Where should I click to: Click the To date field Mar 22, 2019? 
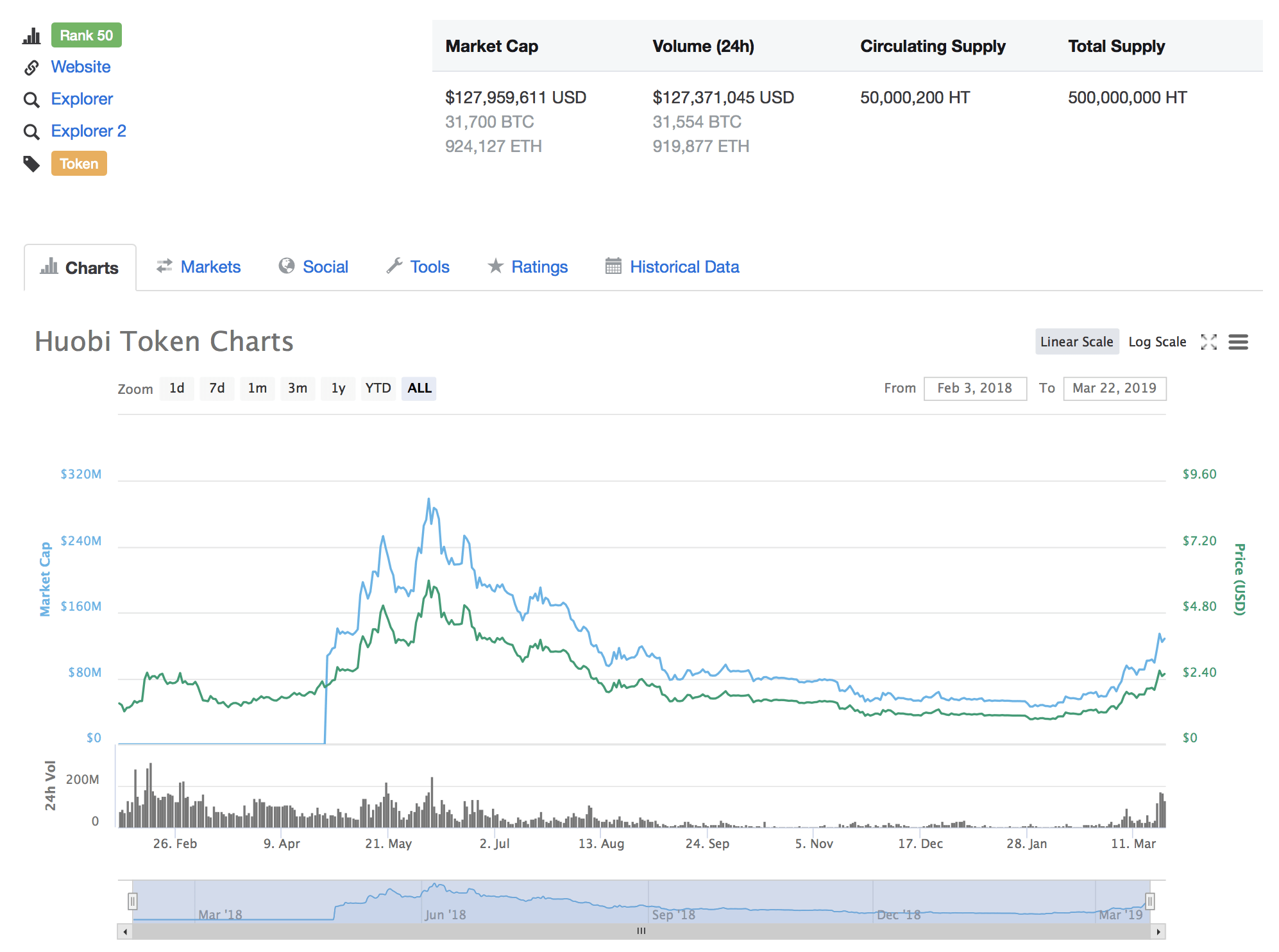tap(1115, 388)
